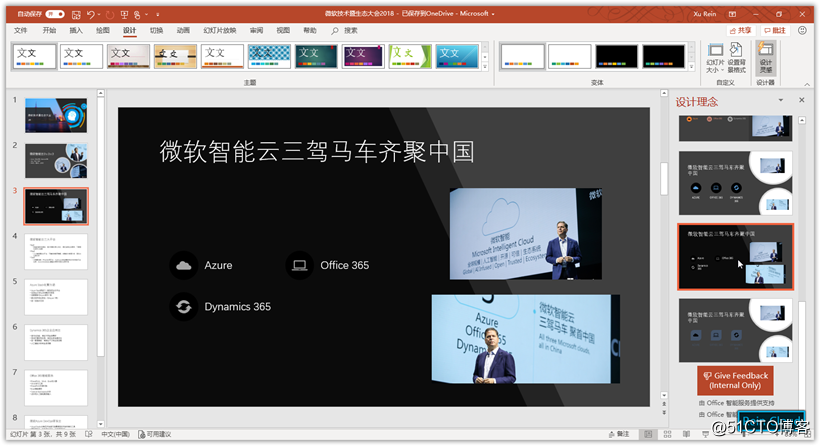Click the lower presenter photo on slide

(526, 339)
